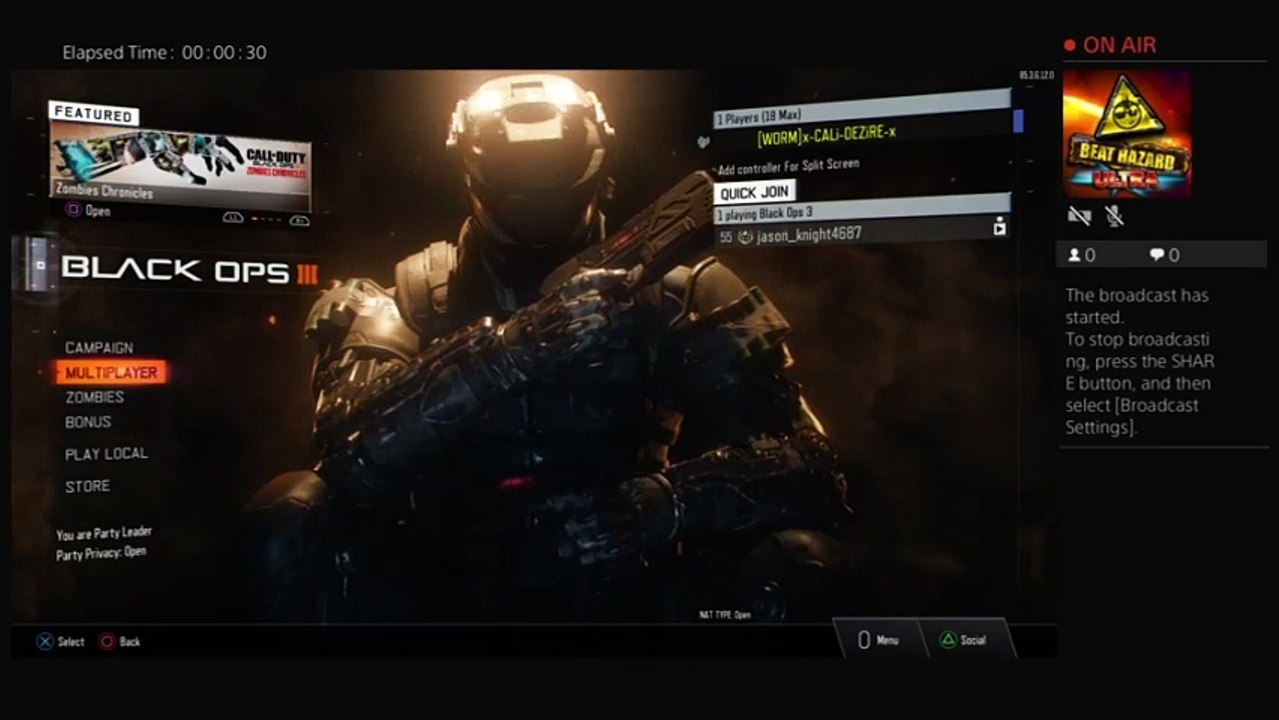Click rank emblem next to jason_knight4687
Viewport: 1279px width, 720px height.
(x=744, y=237)
